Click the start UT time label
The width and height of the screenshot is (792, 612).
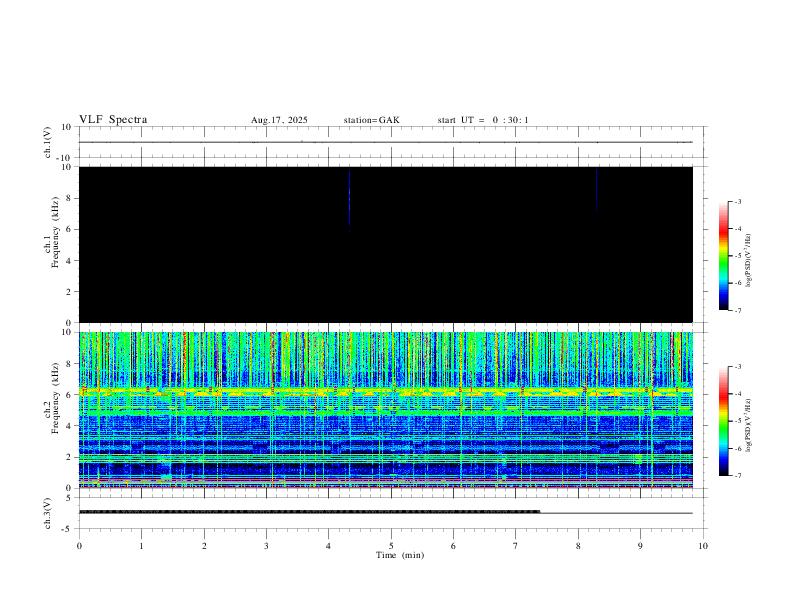point(483,120)
